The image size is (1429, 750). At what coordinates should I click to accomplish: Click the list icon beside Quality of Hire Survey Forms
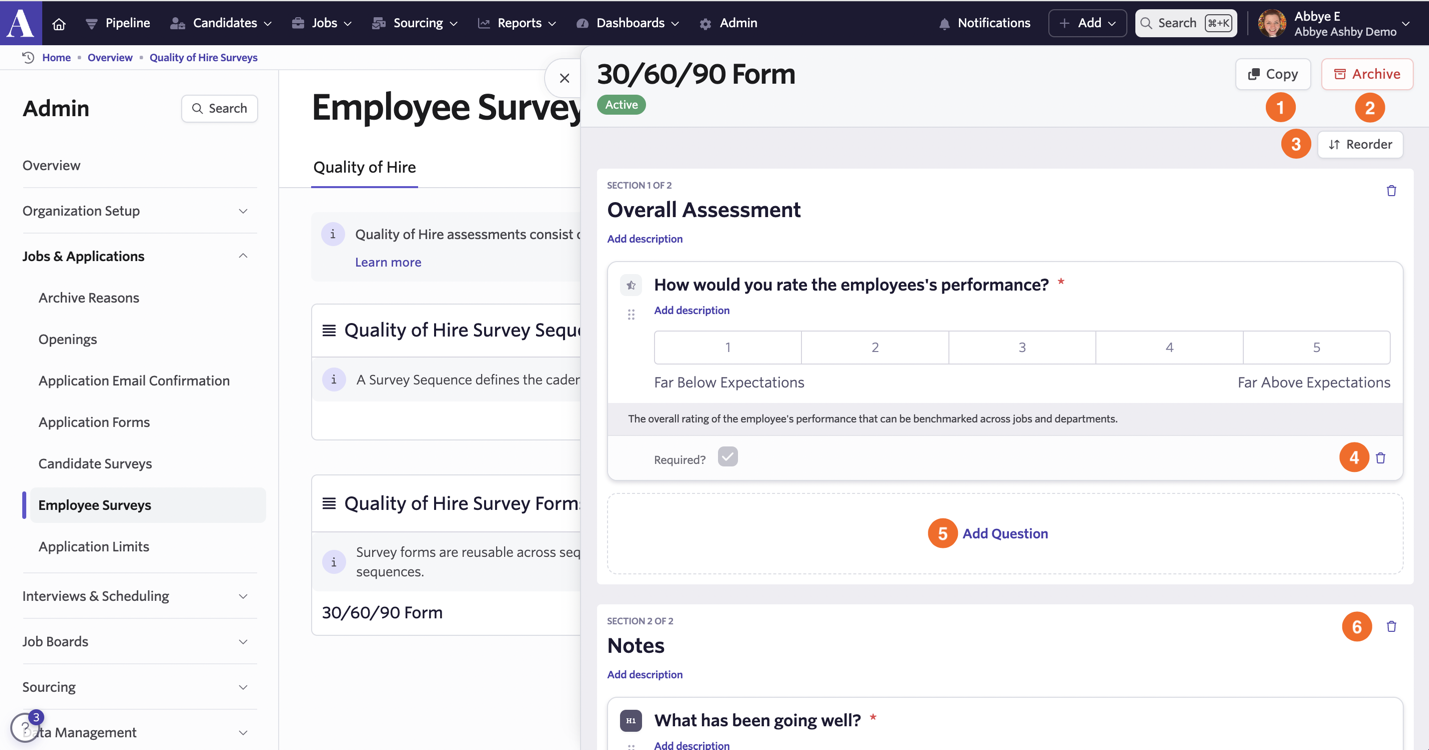(329, 503)
